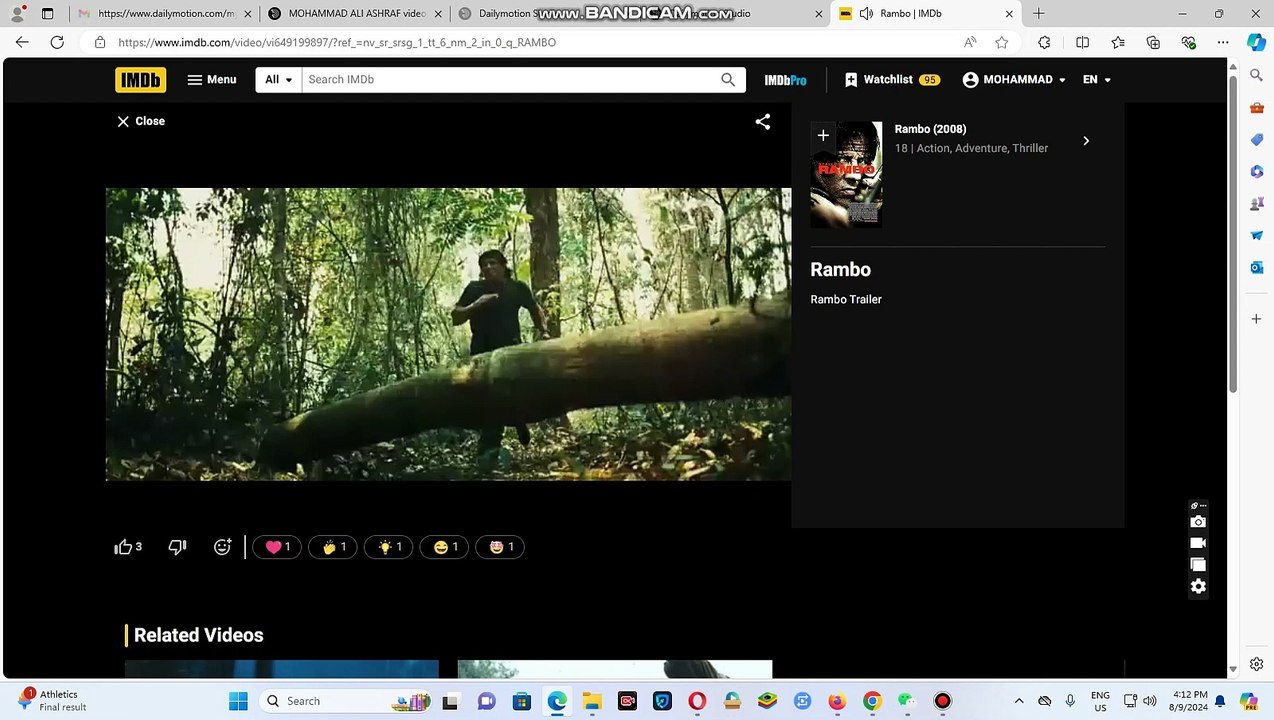Open Bandicam settings gear
Image resolution: width=1274 pixels, height=720 pixels.
(1198, 587)
